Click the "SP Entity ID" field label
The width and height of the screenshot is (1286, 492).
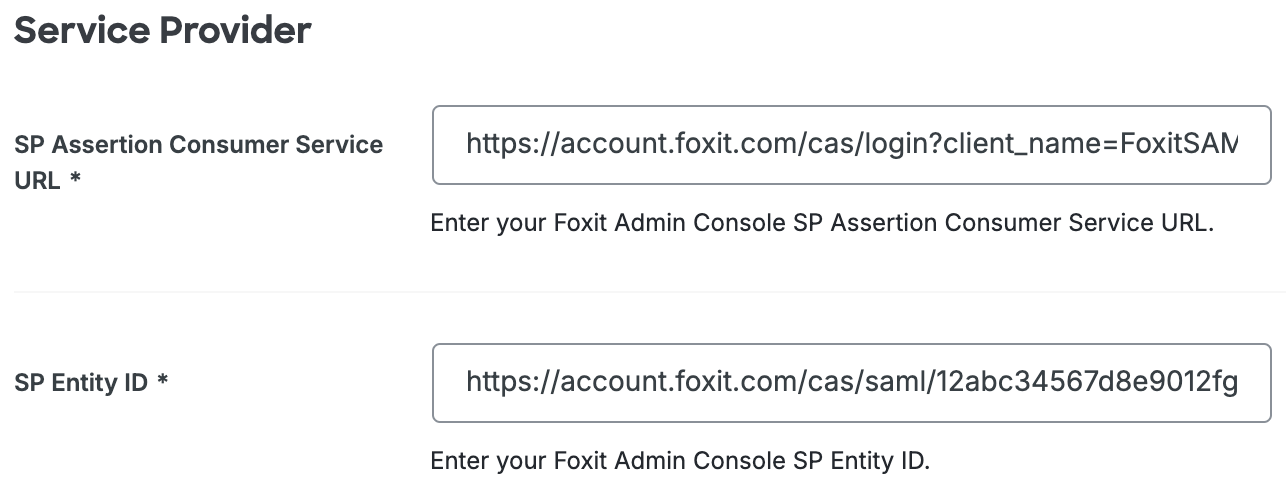[x=80, y=383]
